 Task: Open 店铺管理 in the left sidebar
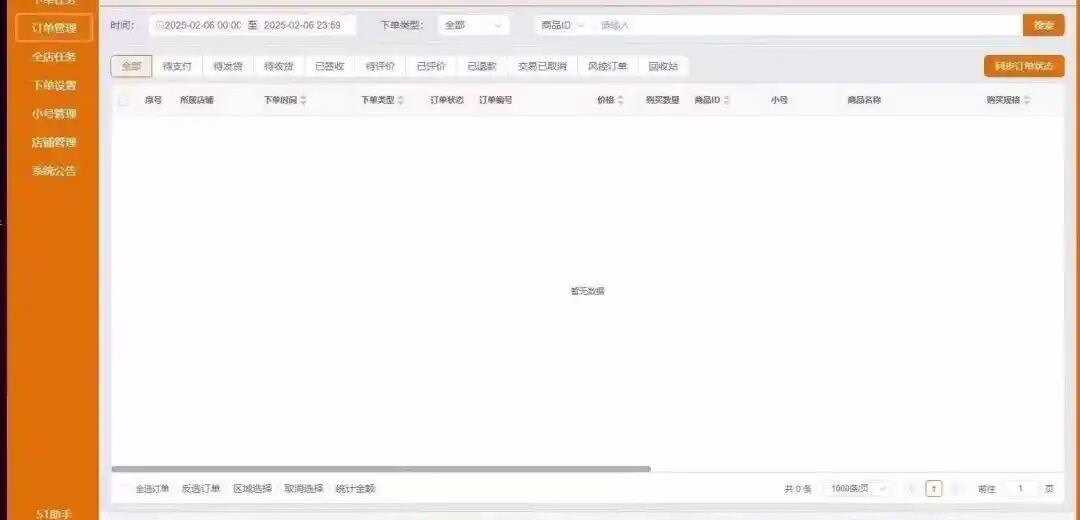point(54,142)
